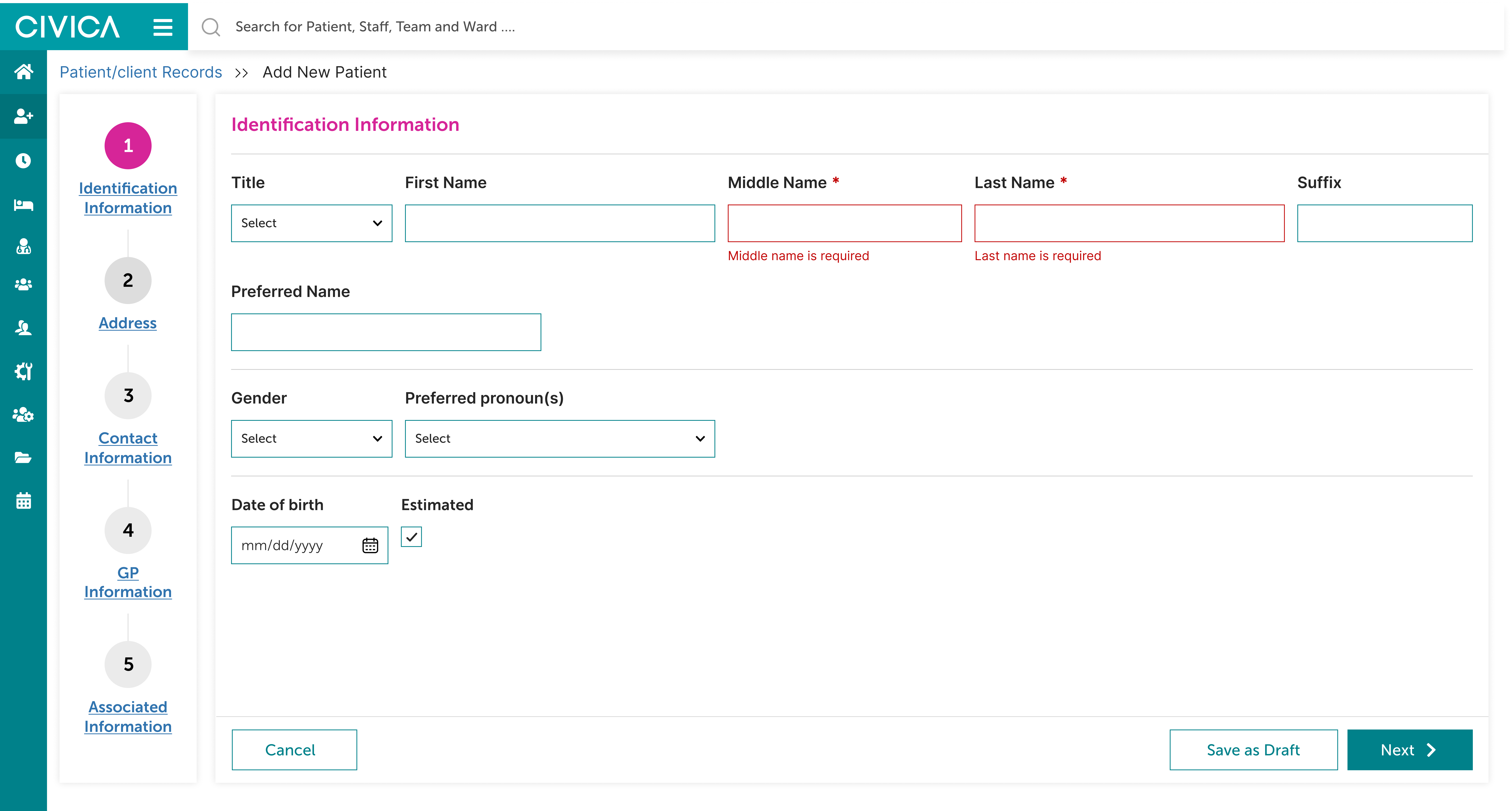The image size is (1512, 811).
Task: Click the CIVICA logo
Action: (x=68, y=27)
